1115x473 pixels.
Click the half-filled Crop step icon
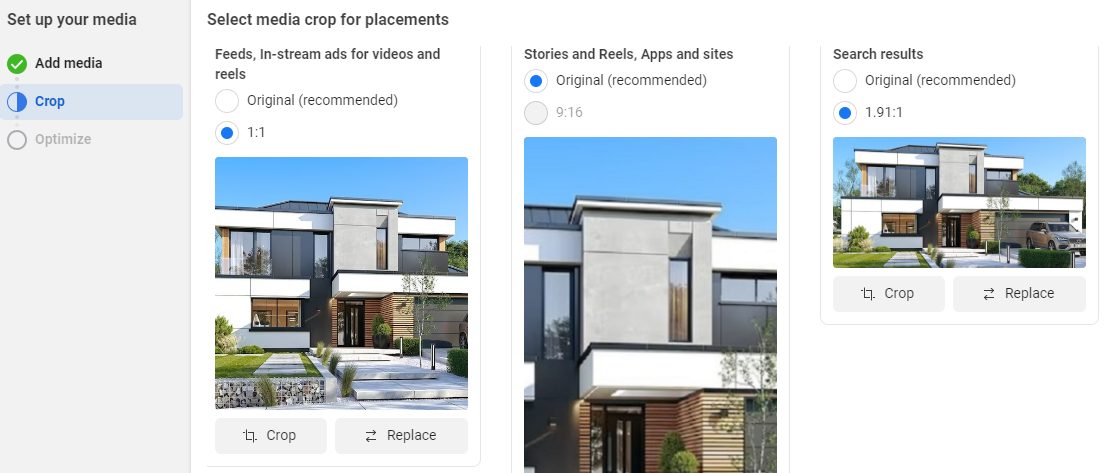(17, 102)
